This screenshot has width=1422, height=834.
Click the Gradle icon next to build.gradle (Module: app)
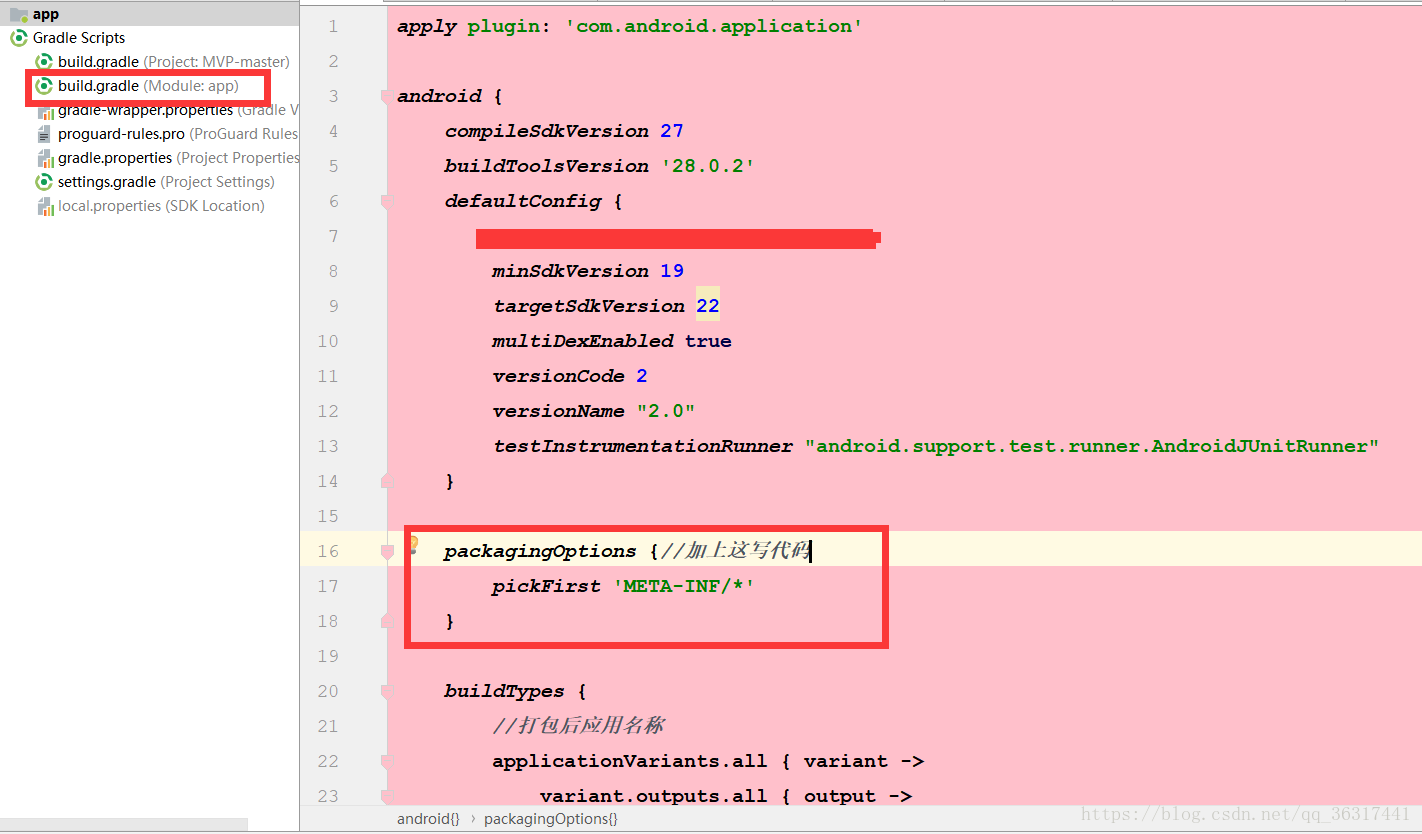(x=43, y=86)
